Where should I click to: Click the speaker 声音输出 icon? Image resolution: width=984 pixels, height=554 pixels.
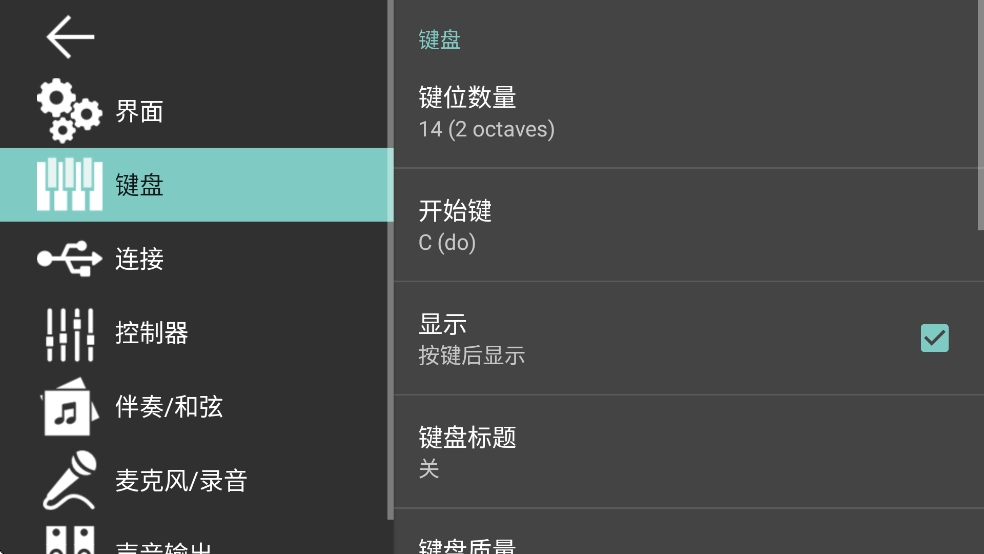point(69,540)
